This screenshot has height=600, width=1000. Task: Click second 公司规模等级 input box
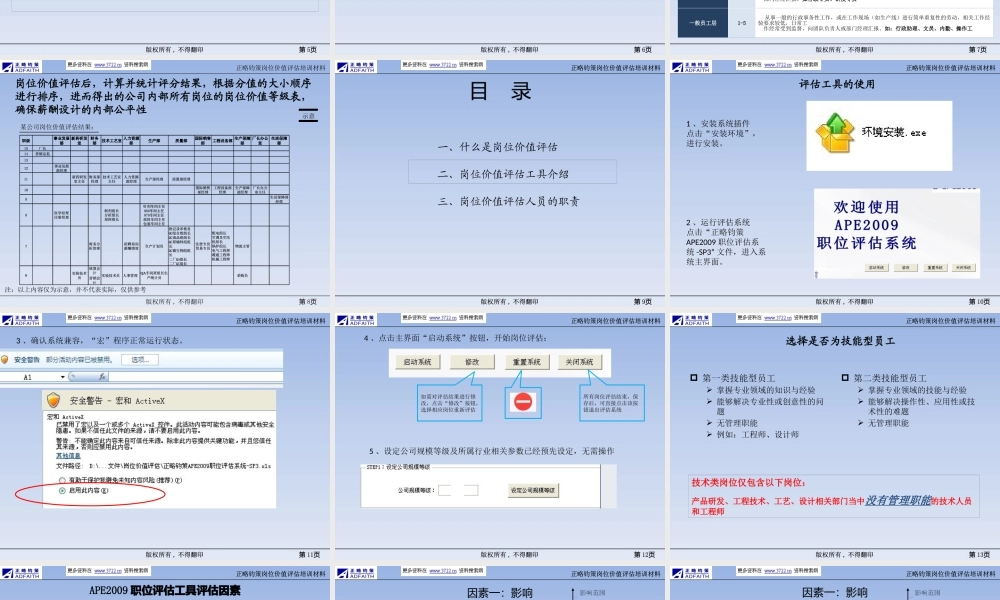[471, 490]
